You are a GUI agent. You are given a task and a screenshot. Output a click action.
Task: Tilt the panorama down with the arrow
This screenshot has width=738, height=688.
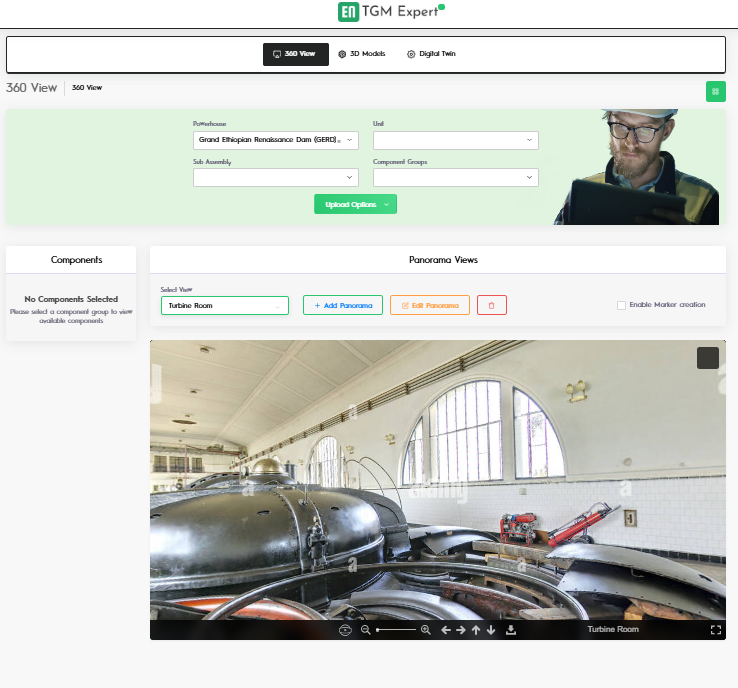tap(491, 630)
